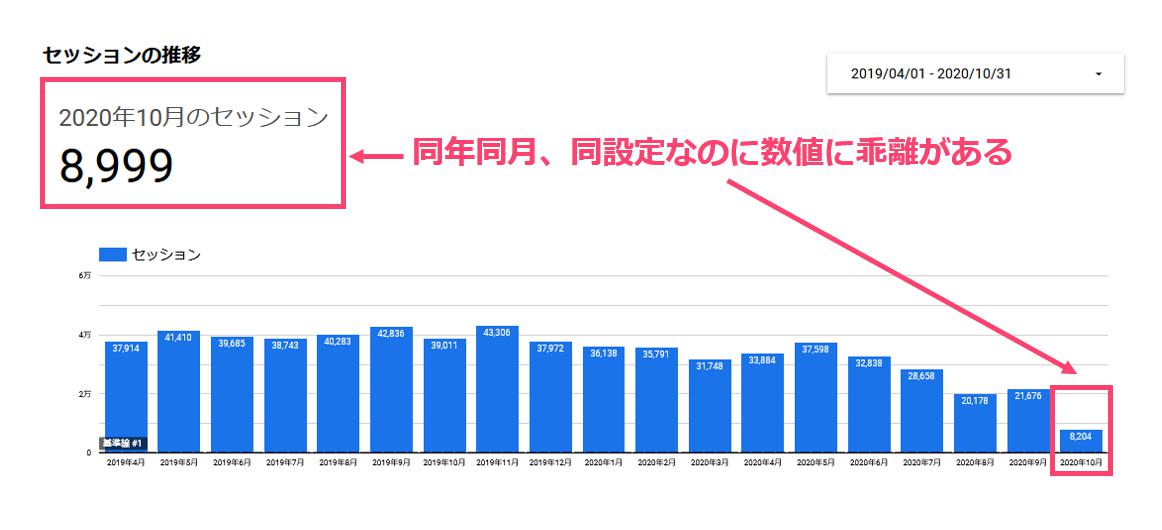This screenshot has width=1162, height=530.
Task: Select the セッション legend label
Action: point(166,255)
